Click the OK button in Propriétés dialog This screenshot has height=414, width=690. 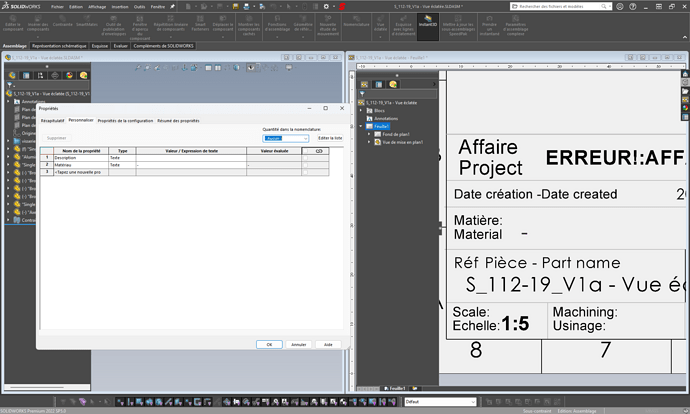tap(268, 344)
